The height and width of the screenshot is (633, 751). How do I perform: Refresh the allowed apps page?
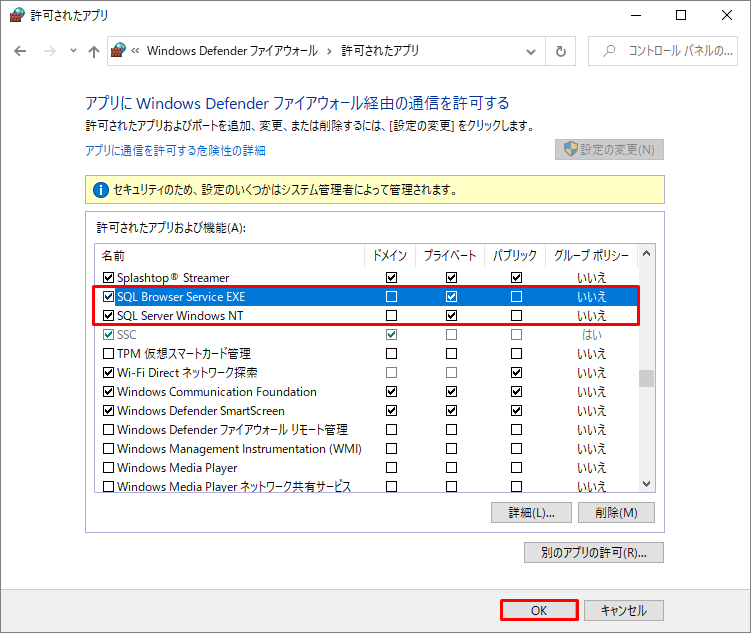tap(560, 51)
